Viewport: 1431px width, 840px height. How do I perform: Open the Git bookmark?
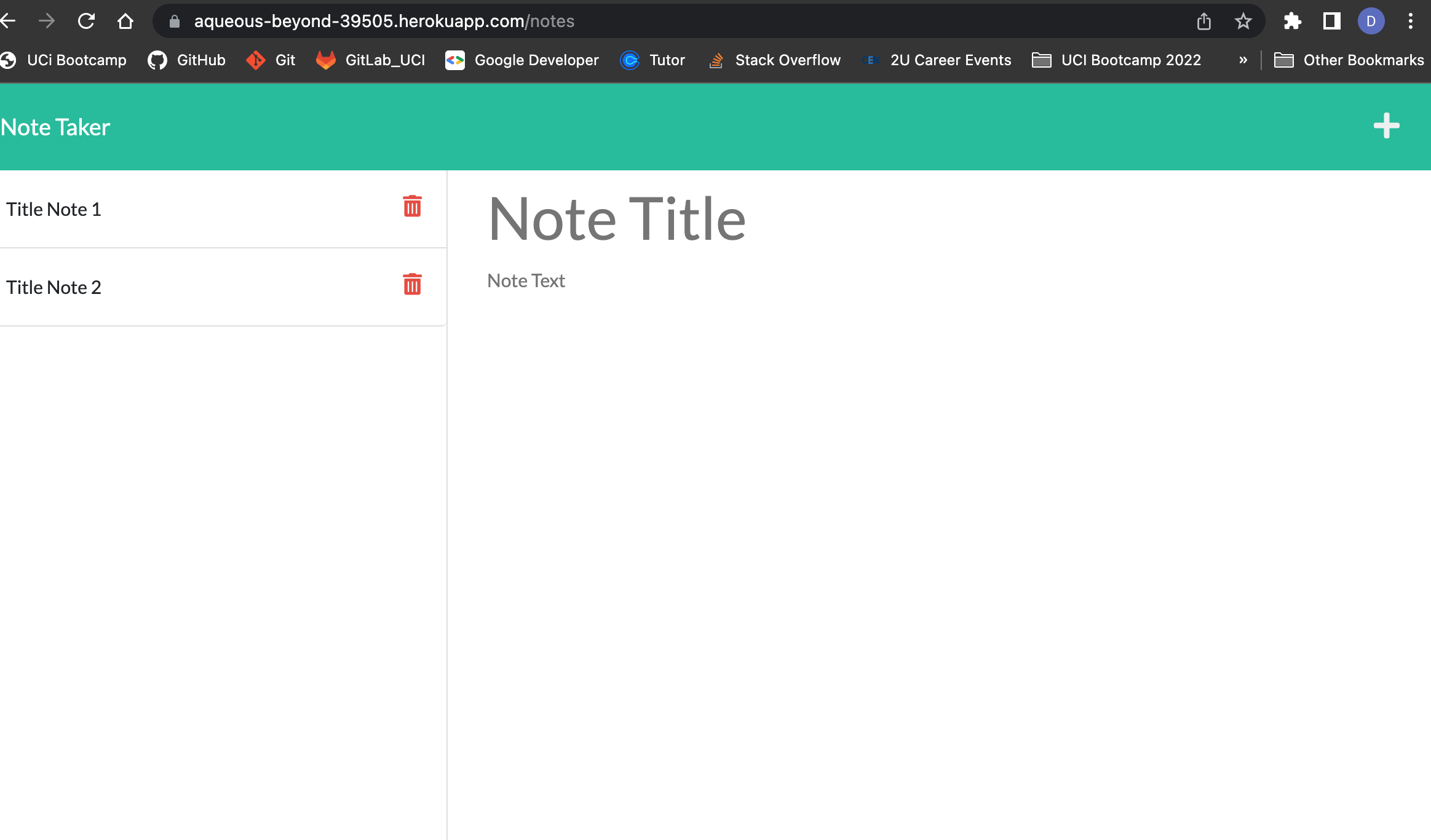(x=271, y=60)
